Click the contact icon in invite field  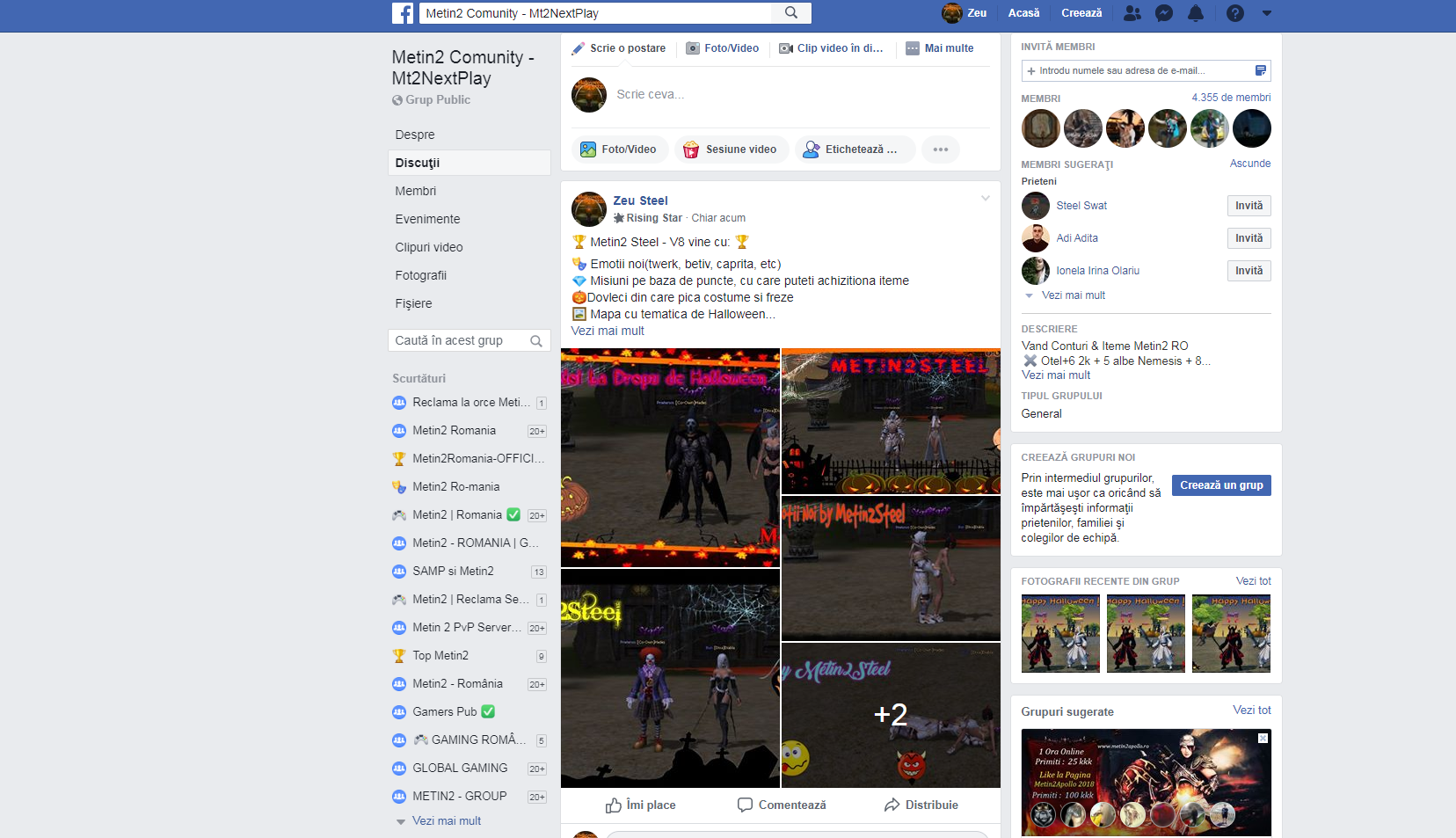[1261, 70]
